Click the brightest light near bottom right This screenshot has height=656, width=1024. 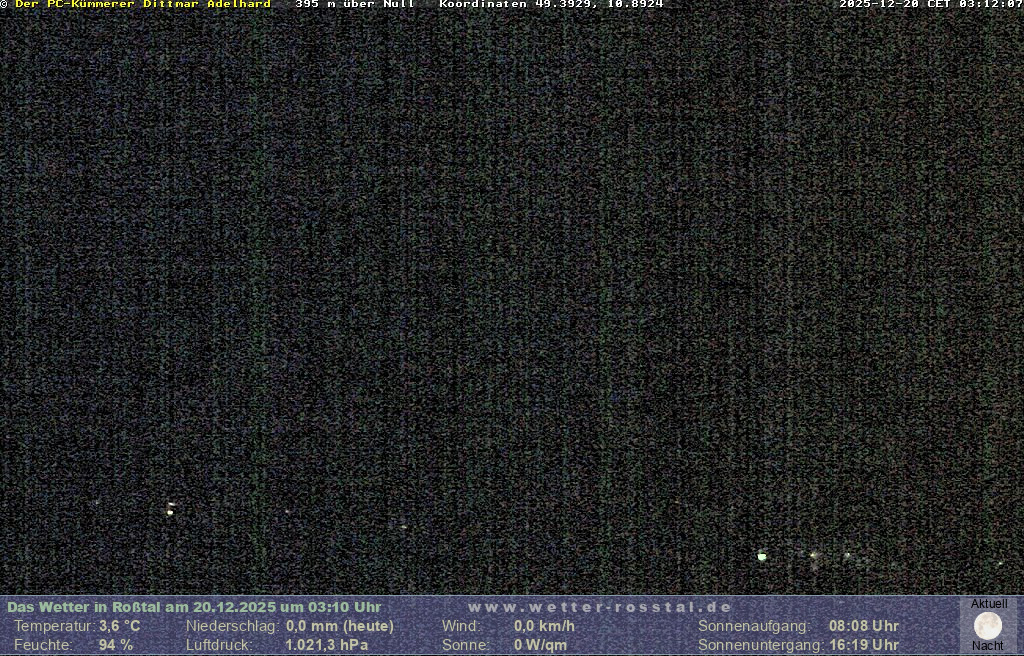click(762, 556)
